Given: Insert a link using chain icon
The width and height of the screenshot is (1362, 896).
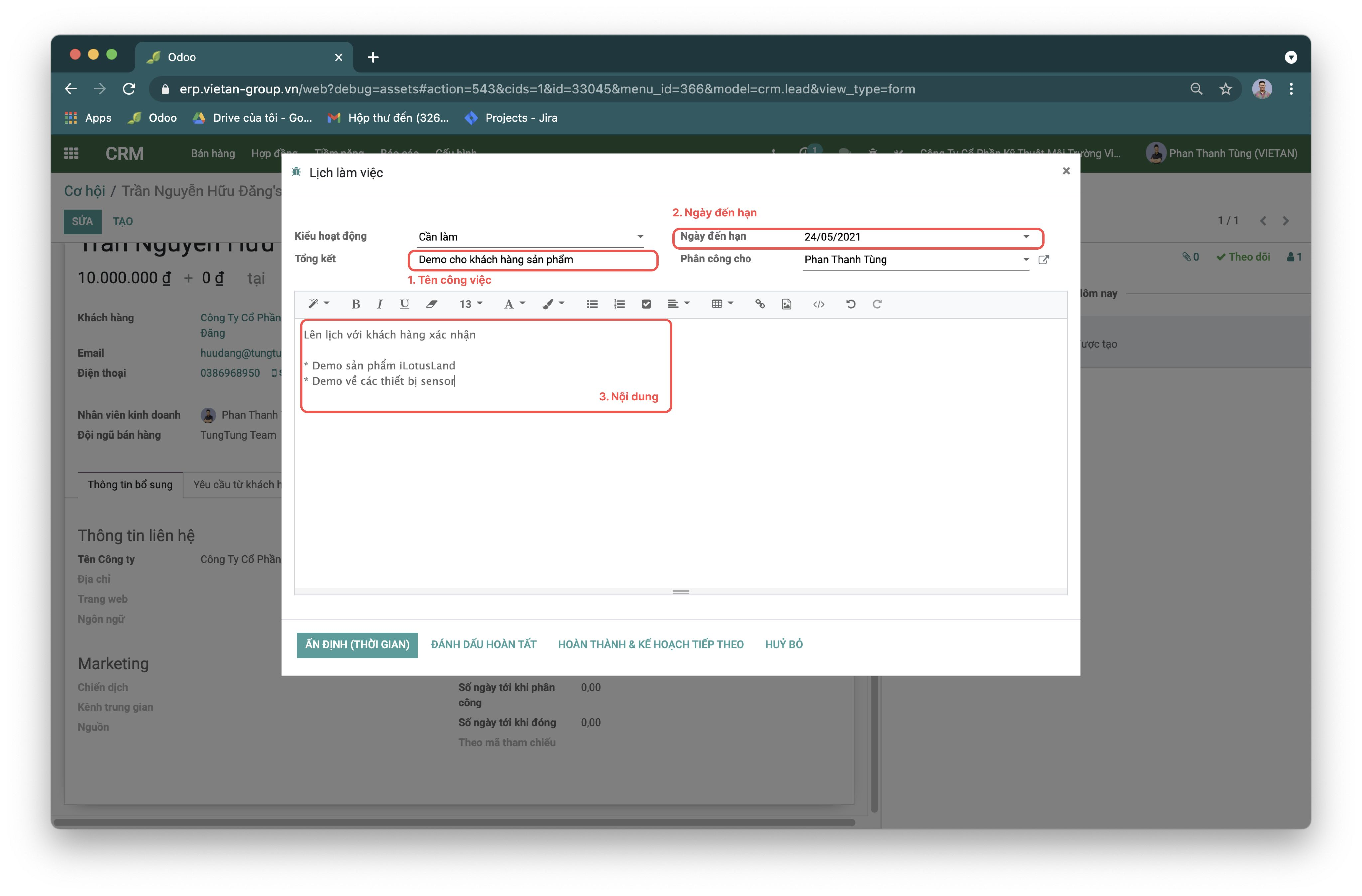Looking at the screenshot, I should point(760,304).
